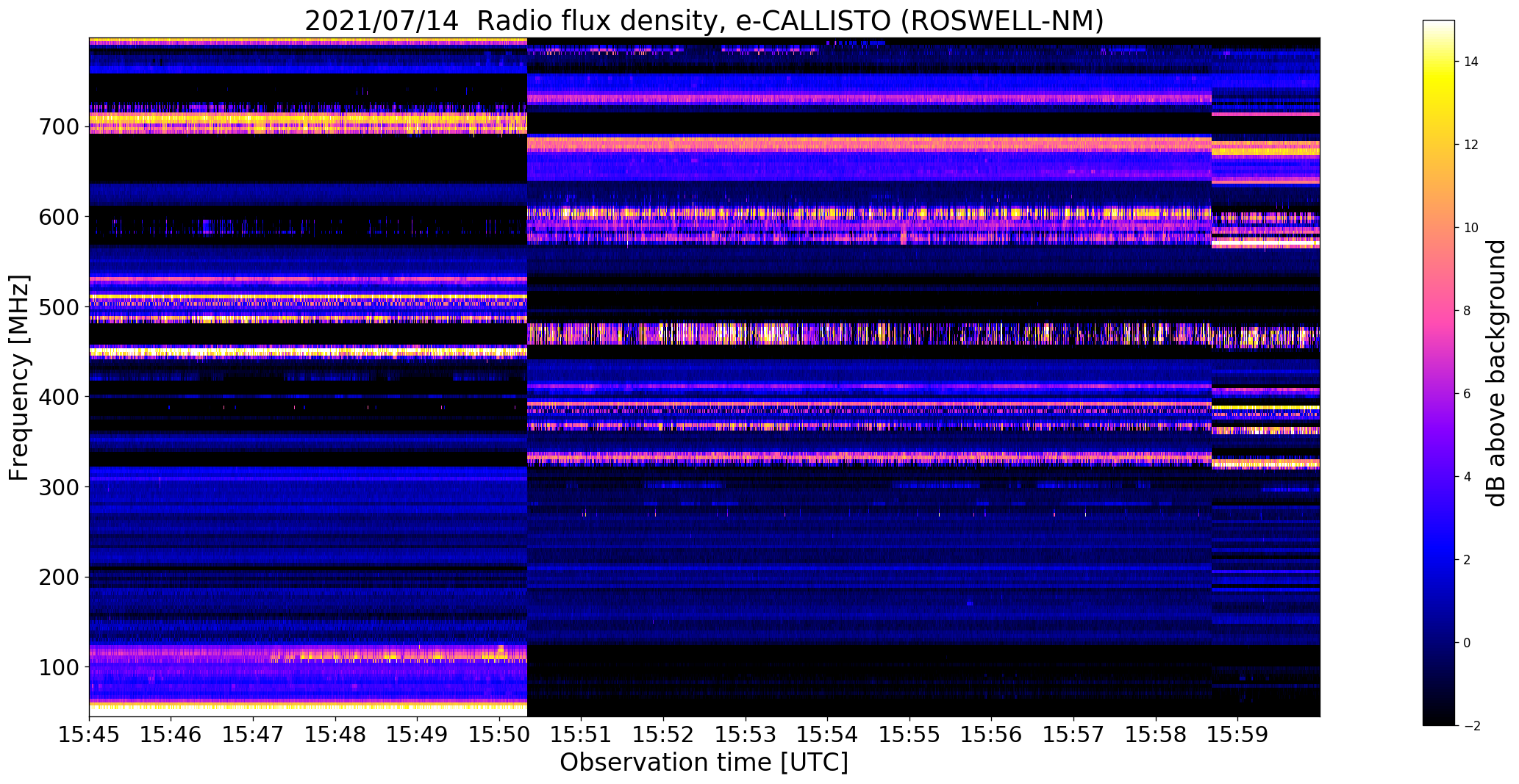Click the plot title mentioning e-CALLISTO (ROSWELL-NM)
The image size is (1519, 784).
coord(704,21)
